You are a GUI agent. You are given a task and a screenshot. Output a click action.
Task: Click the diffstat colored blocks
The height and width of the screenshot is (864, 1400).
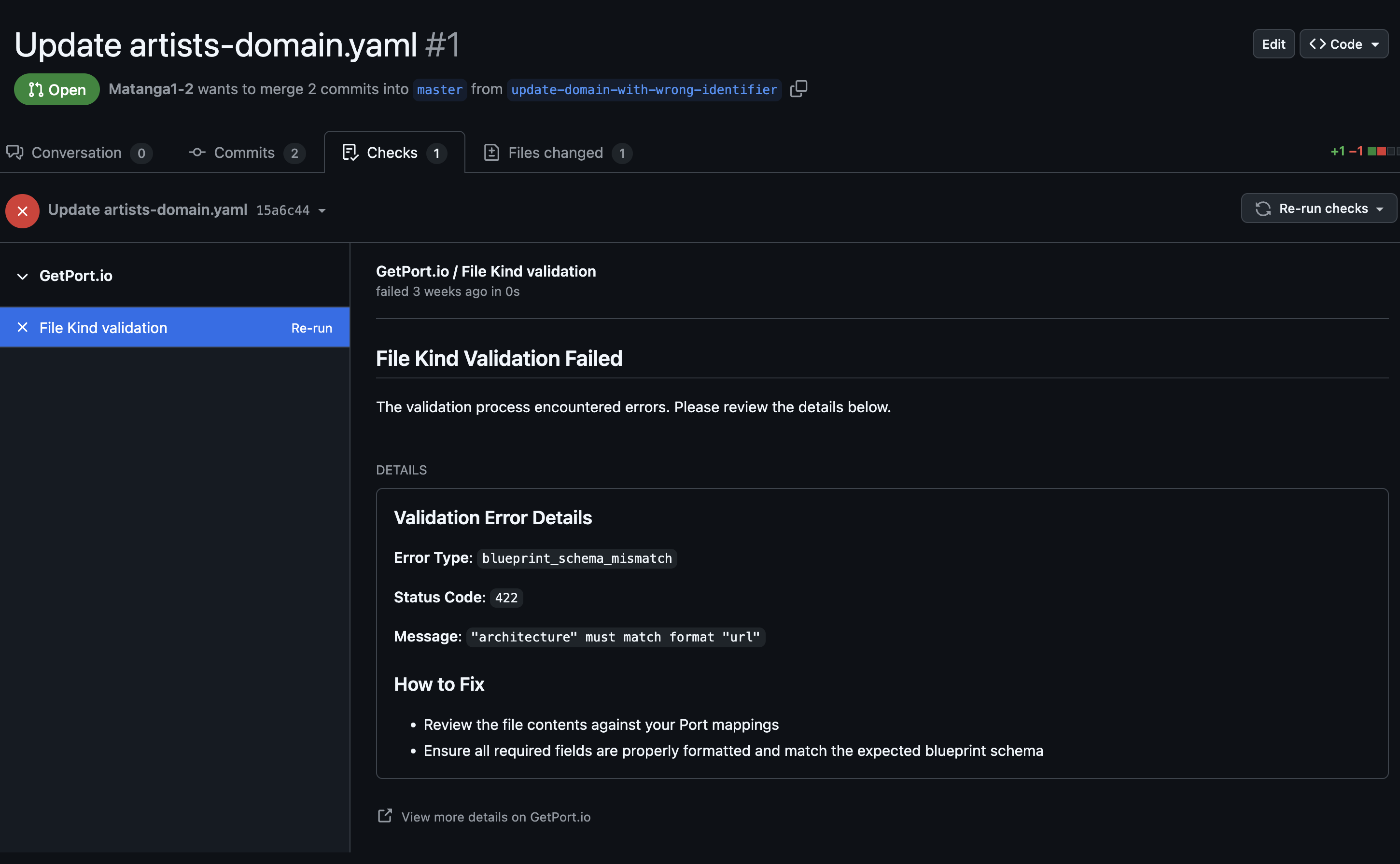coord(1382,151)
